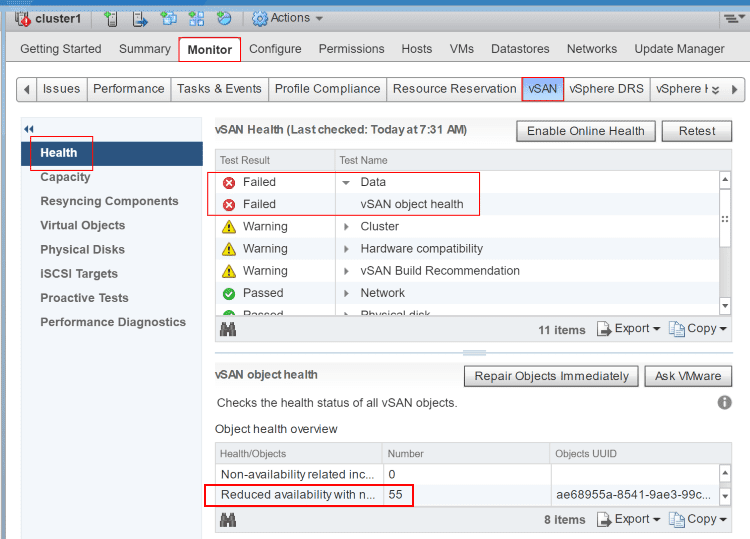Image resolution: width=750 pixels, height=539 pixels.
Task: Switch to the Configure tab
Action: point(275,49)
